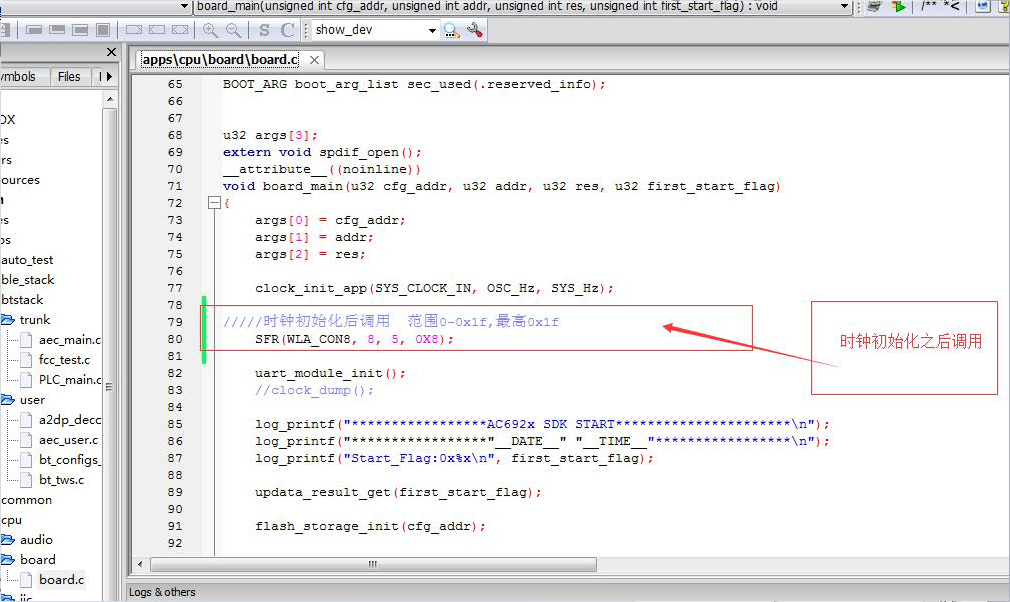
Task: Click the jump-back rectangle icon
Action: 157,30
